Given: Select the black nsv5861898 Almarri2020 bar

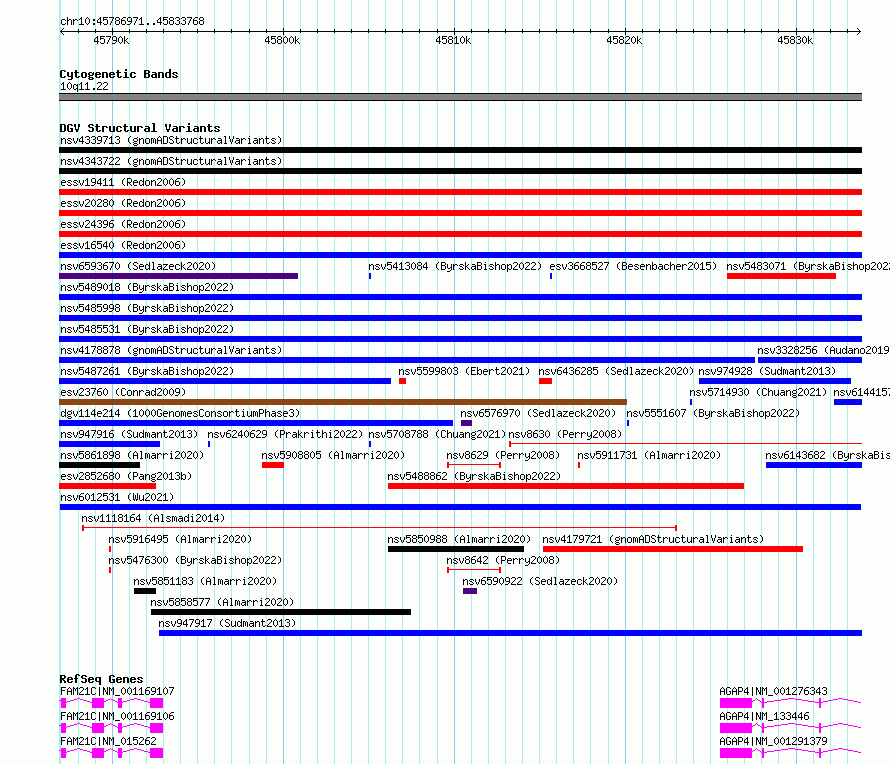Looking at the screenshot, I should tap(99, 465).
